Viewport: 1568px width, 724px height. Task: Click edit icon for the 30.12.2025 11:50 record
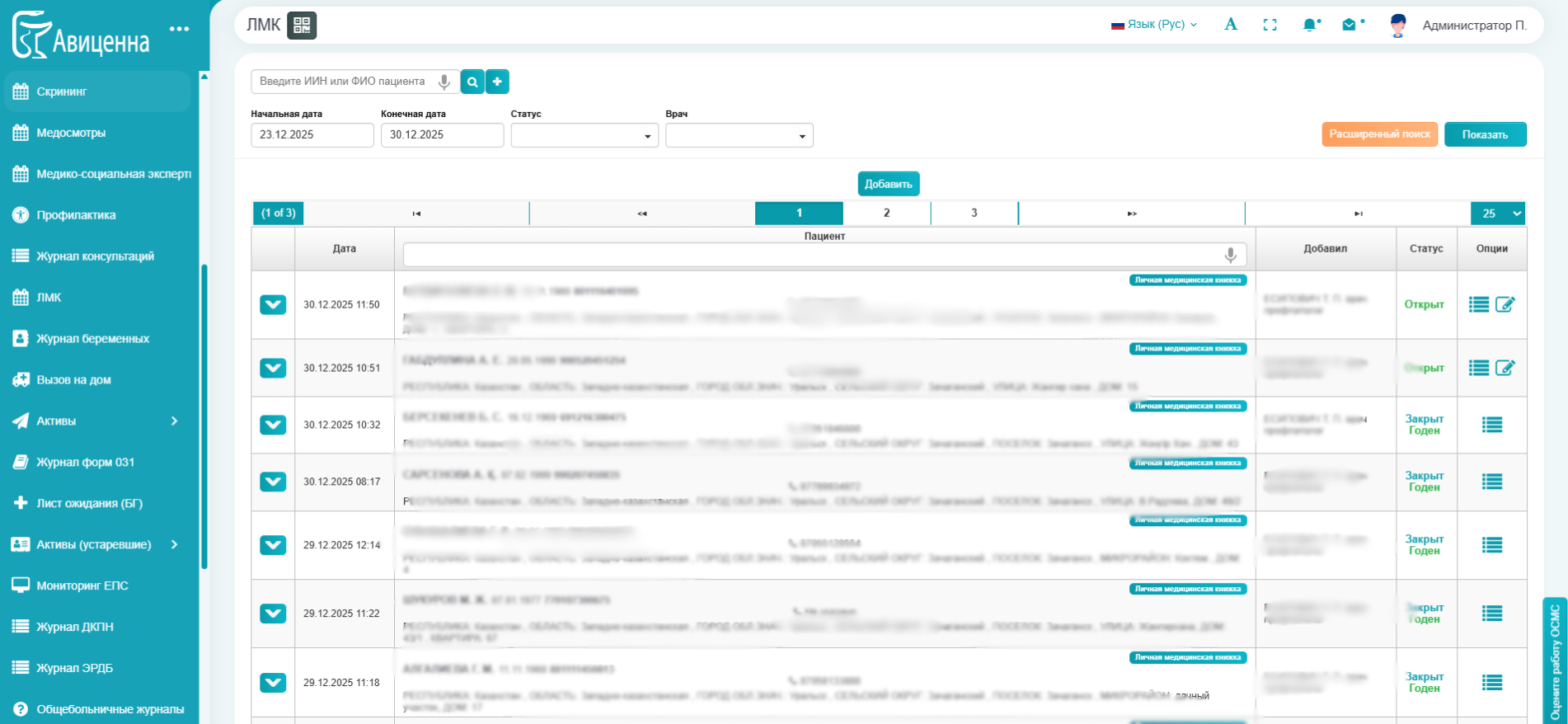click(1505, 304)
